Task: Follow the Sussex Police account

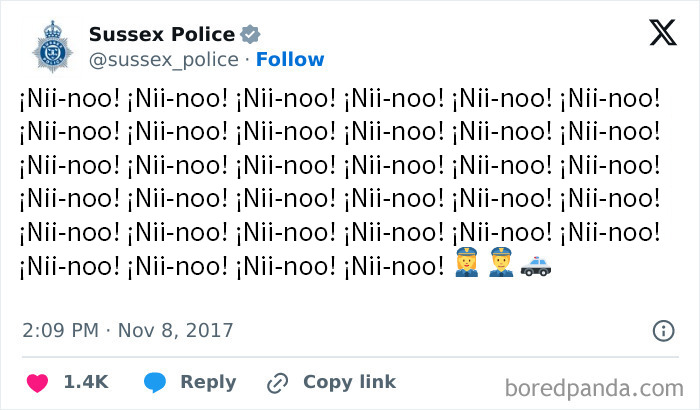Action: (290, 60)
